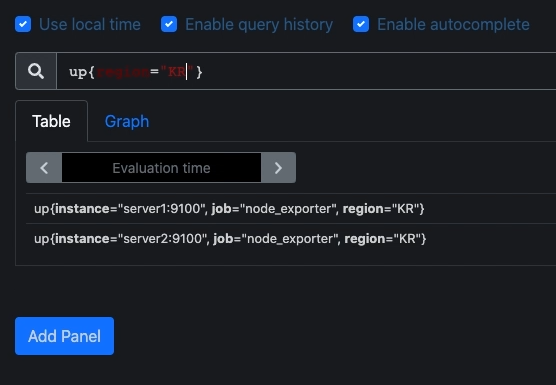
Task: Select the server1:9100 result row
Action: (x=291, y=208)
